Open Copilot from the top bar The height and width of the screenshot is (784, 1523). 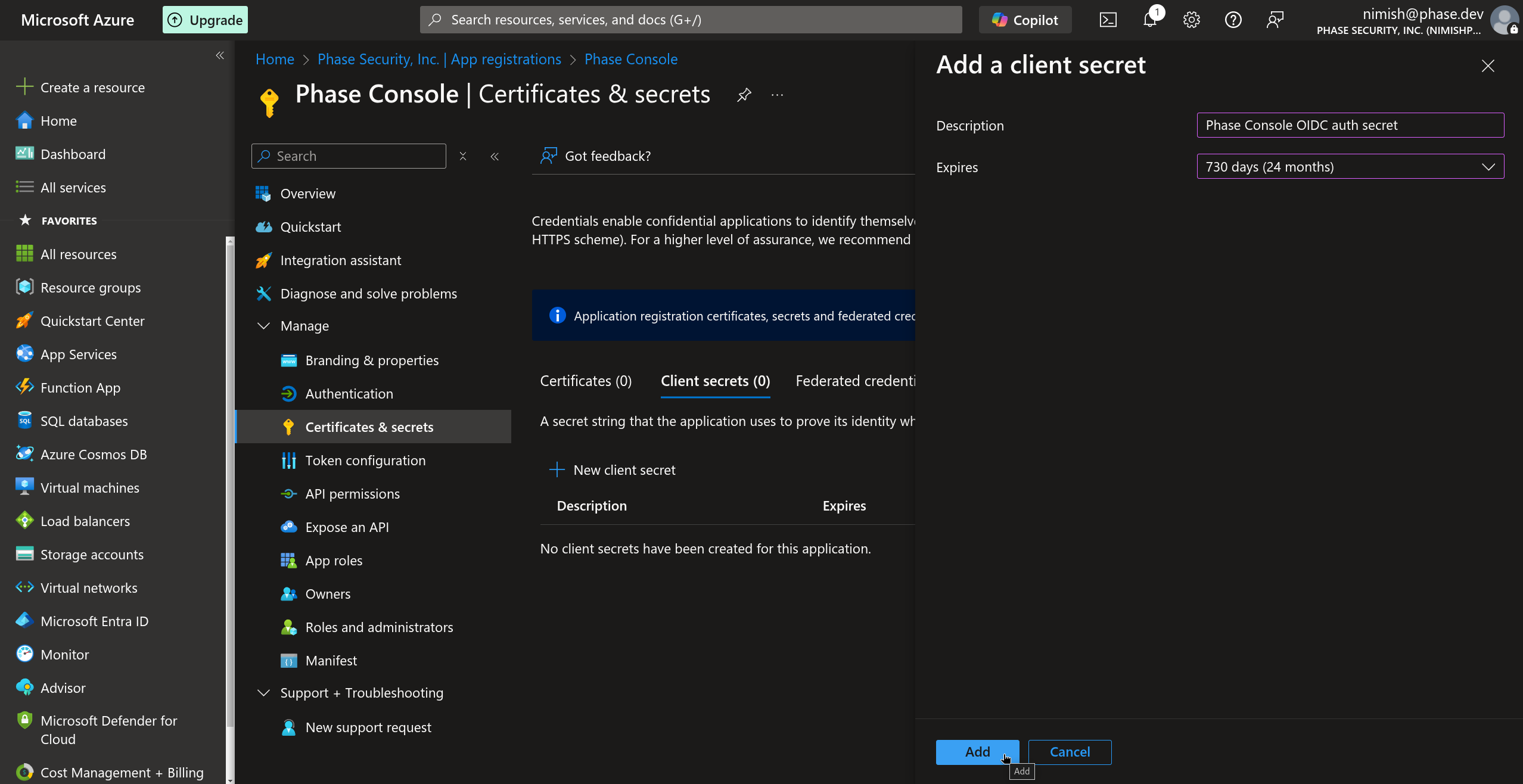click(1024, 19)
